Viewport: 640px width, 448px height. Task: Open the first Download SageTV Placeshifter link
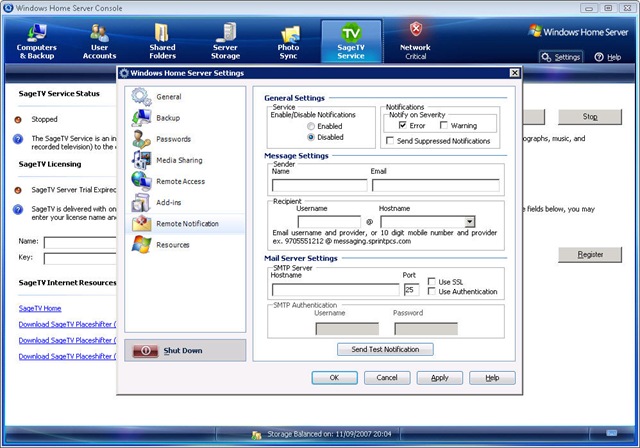click(67, 324)
